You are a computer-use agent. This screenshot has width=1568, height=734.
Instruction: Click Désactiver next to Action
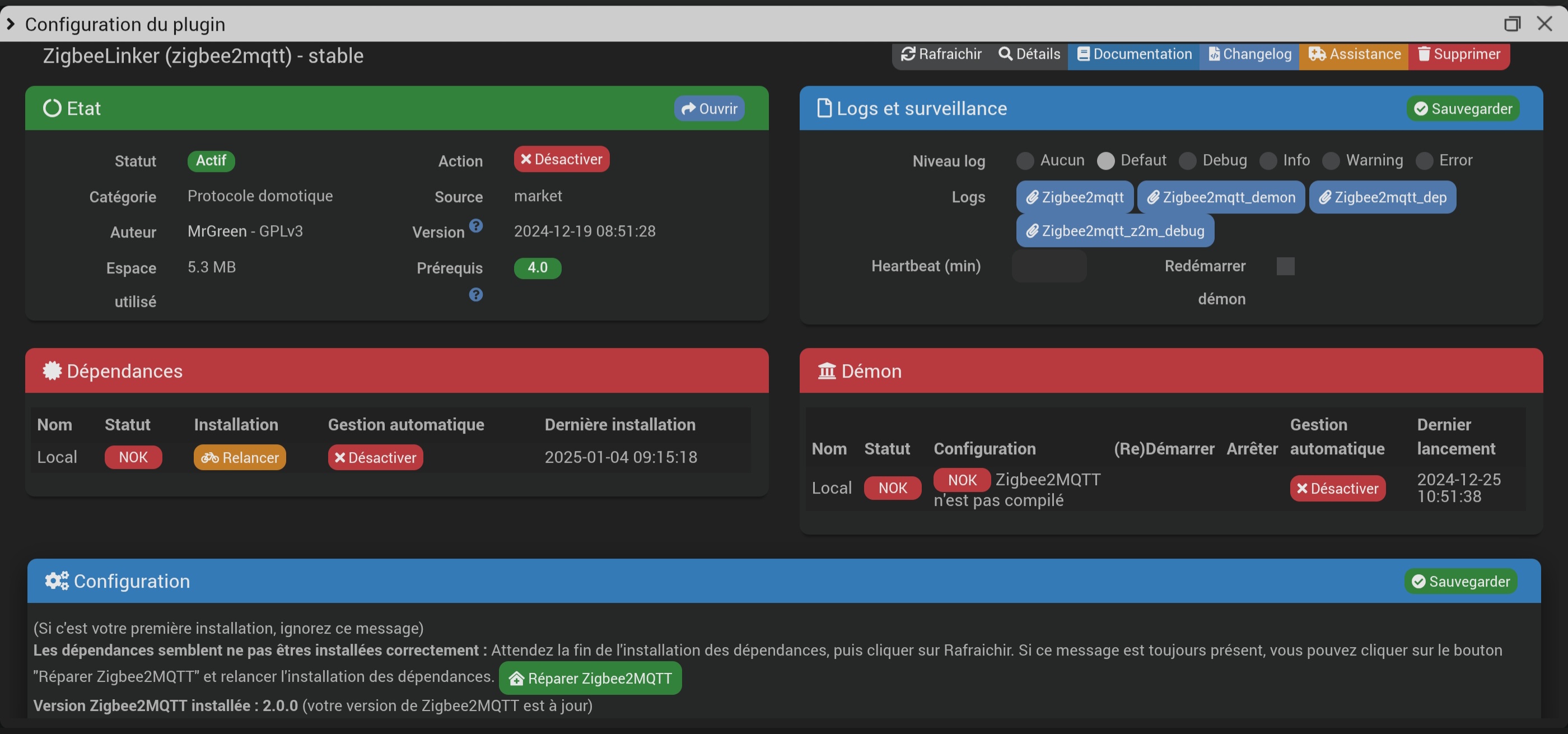coord(561,159)
